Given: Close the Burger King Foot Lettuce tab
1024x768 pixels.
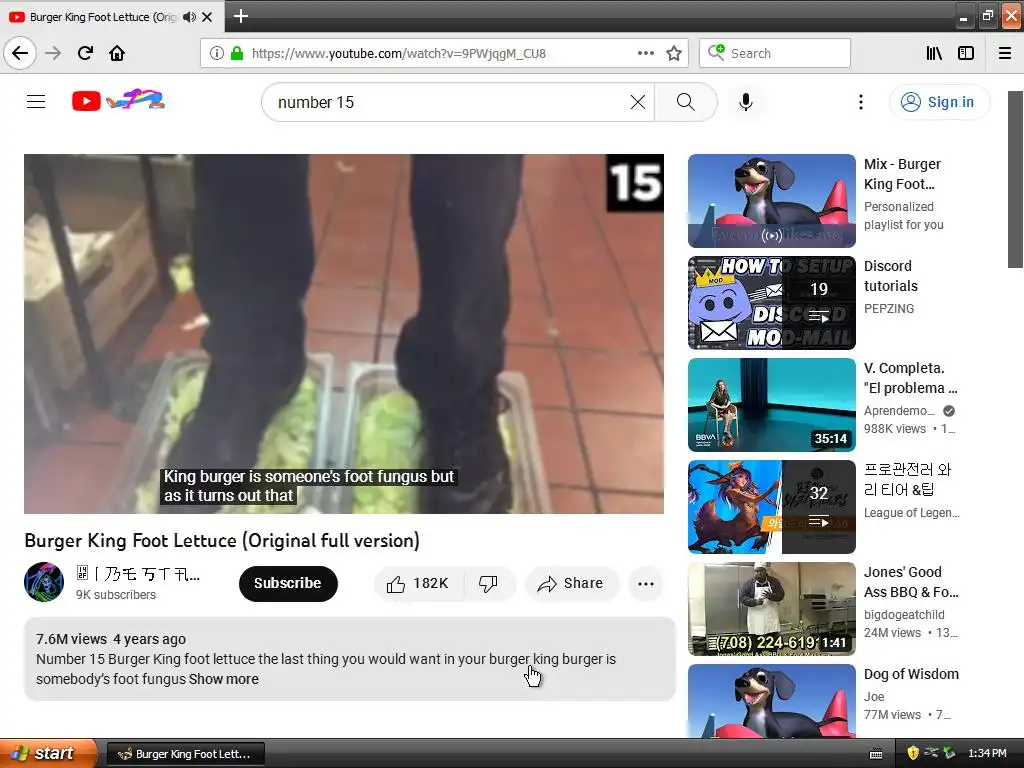Looking at the screenshot, I should click(x=207, y=17).
